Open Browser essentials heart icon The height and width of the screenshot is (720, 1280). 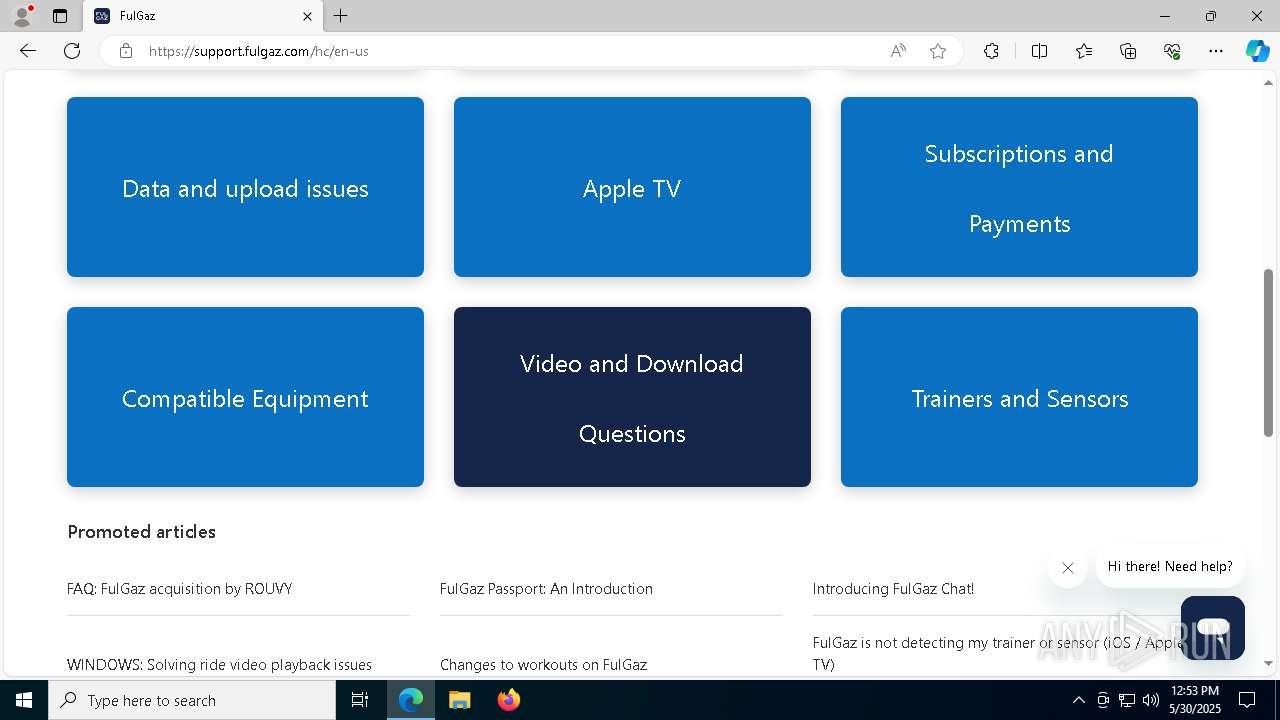pyautogui.click(x=1172, y=51)
